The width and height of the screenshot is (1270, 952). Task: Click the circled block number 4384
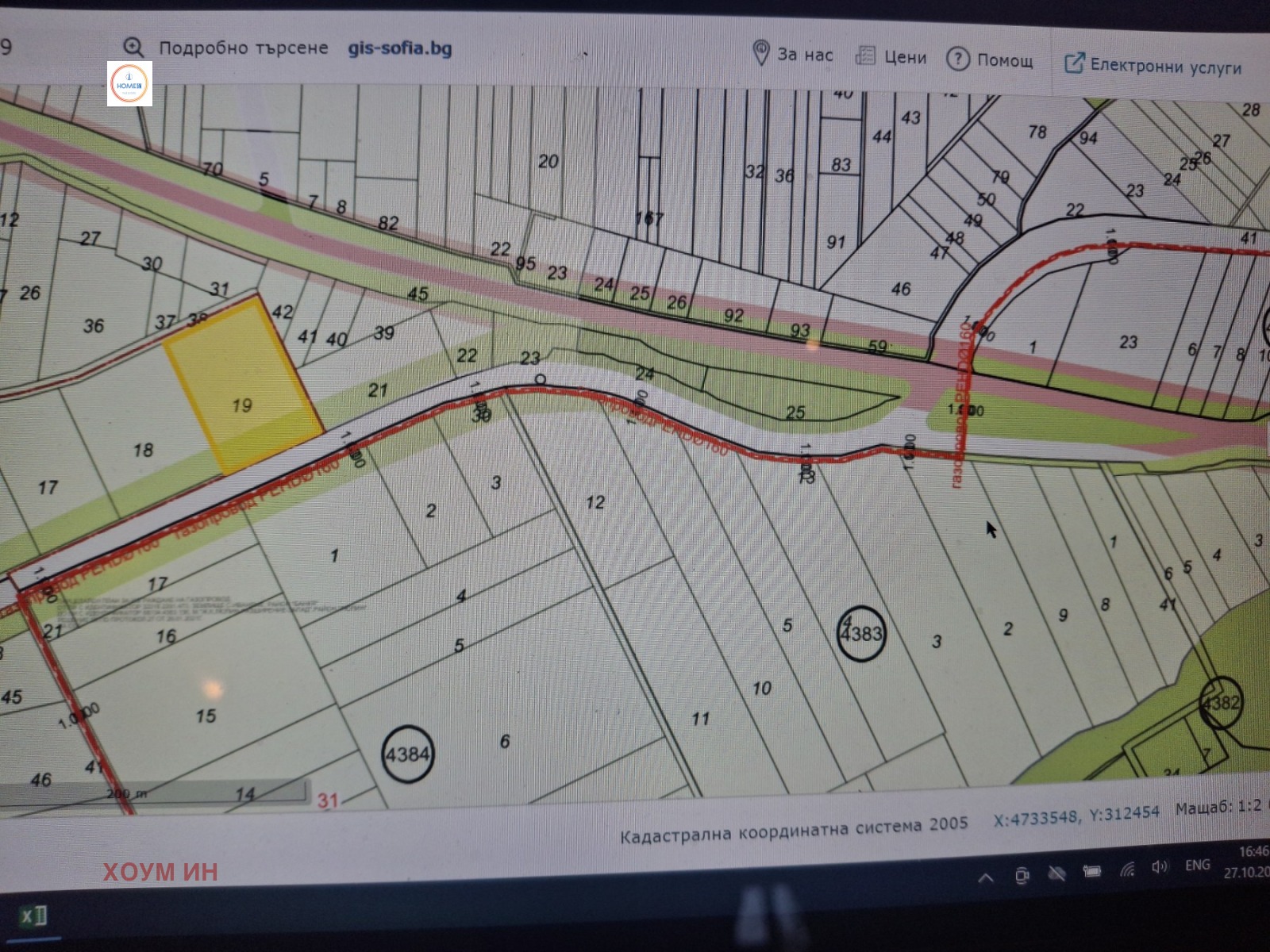click(407, 754)
